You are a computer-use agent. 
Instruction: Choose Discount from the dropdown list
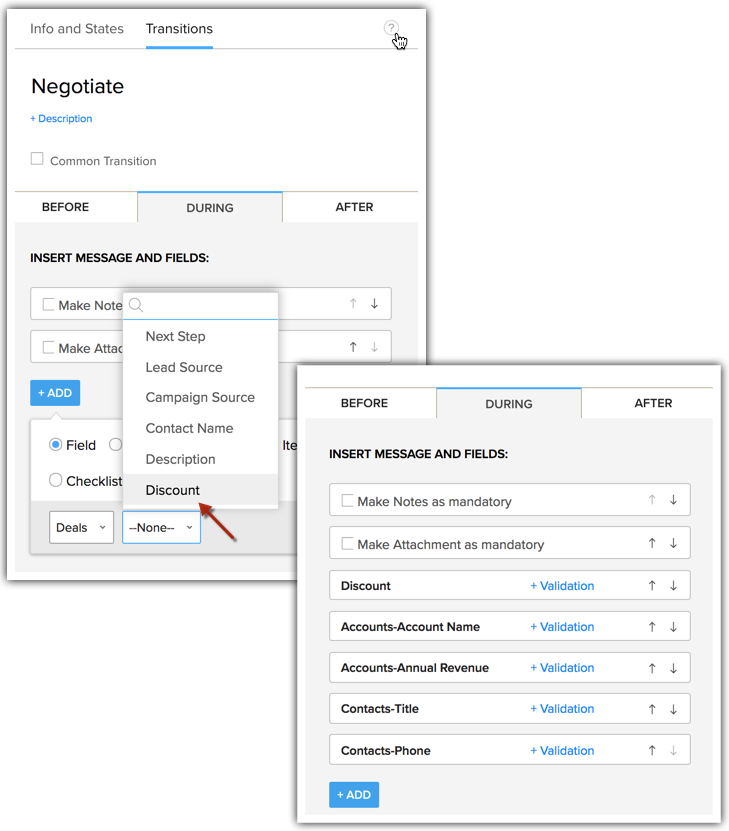173,490
